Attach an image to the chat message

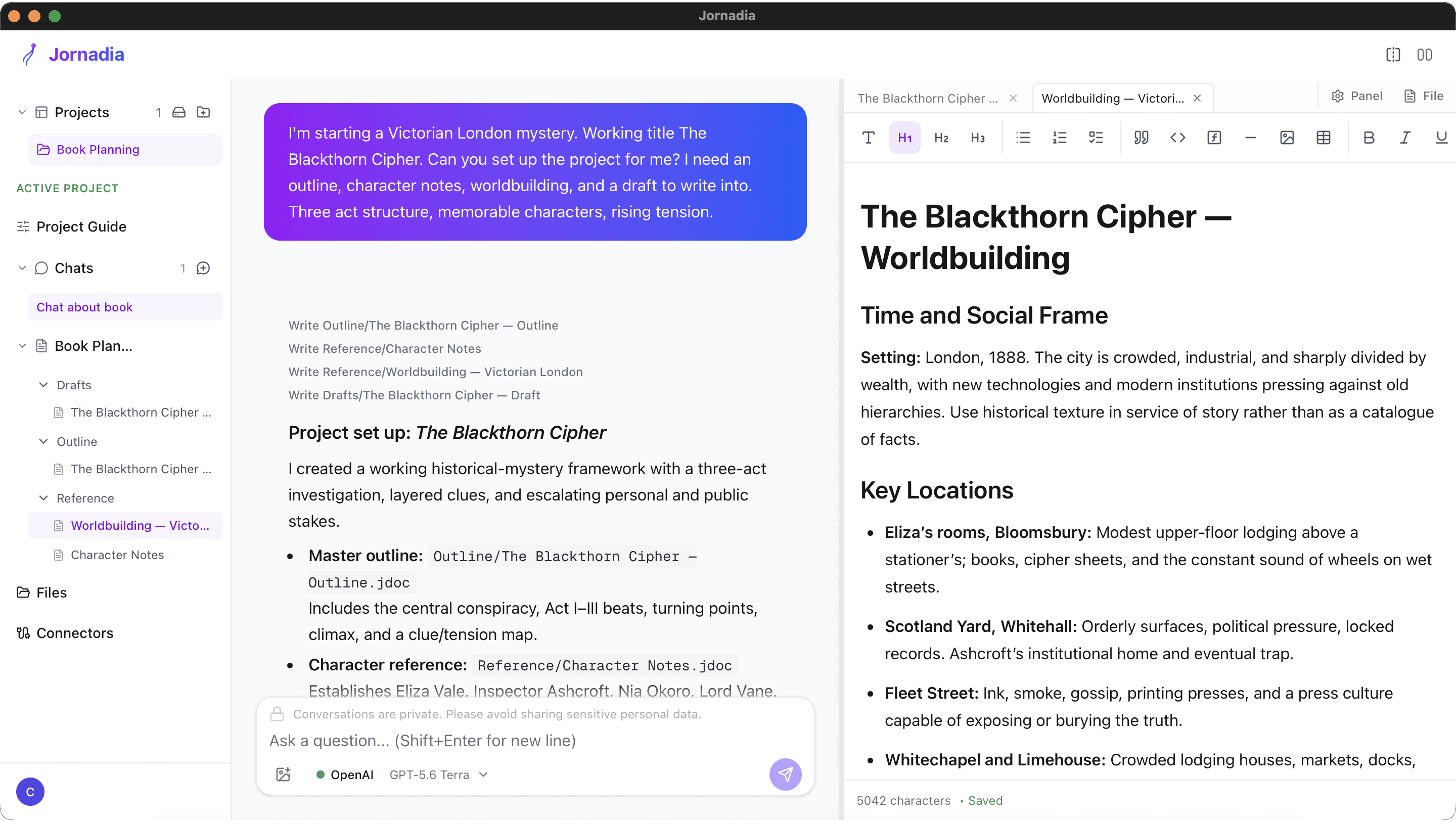pyautogui.click(x=283, y=774)
